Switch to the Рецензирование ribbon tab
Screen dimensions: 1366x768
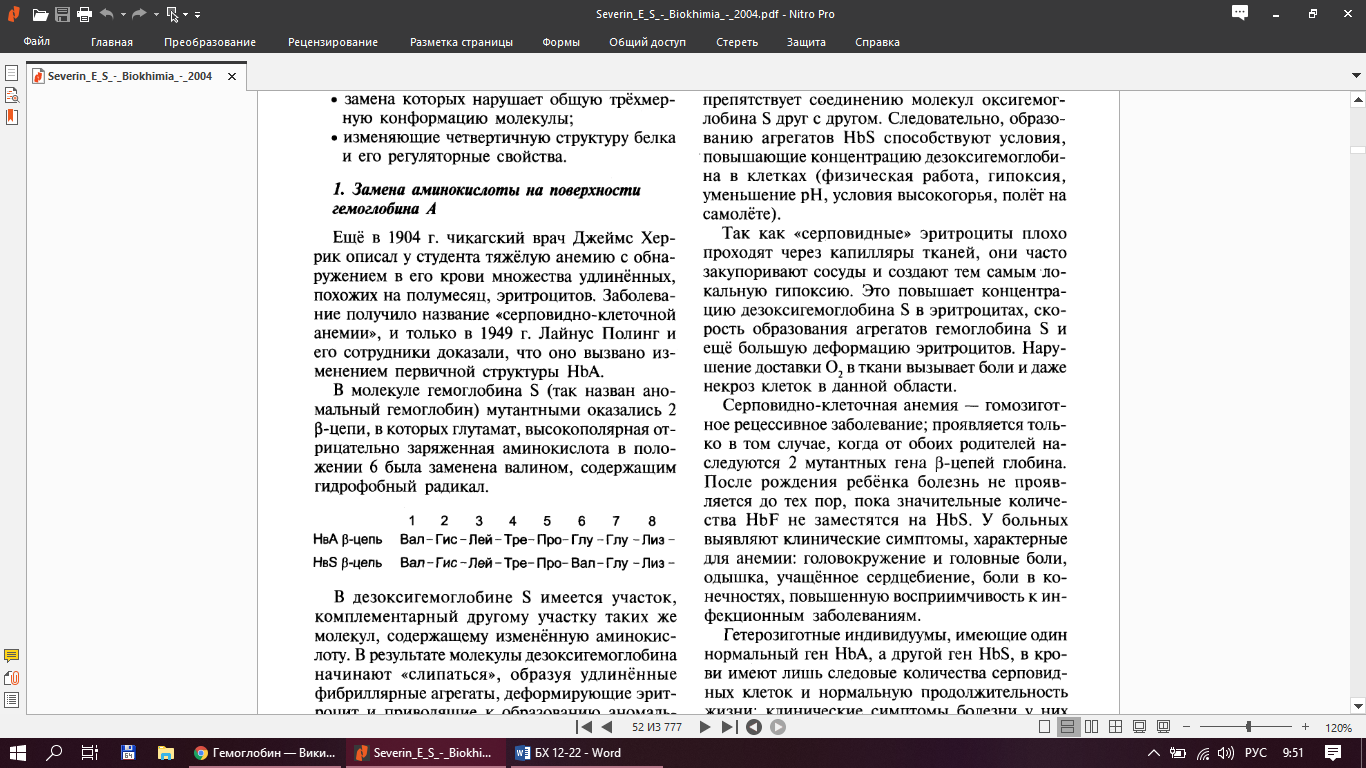point(333,42)
